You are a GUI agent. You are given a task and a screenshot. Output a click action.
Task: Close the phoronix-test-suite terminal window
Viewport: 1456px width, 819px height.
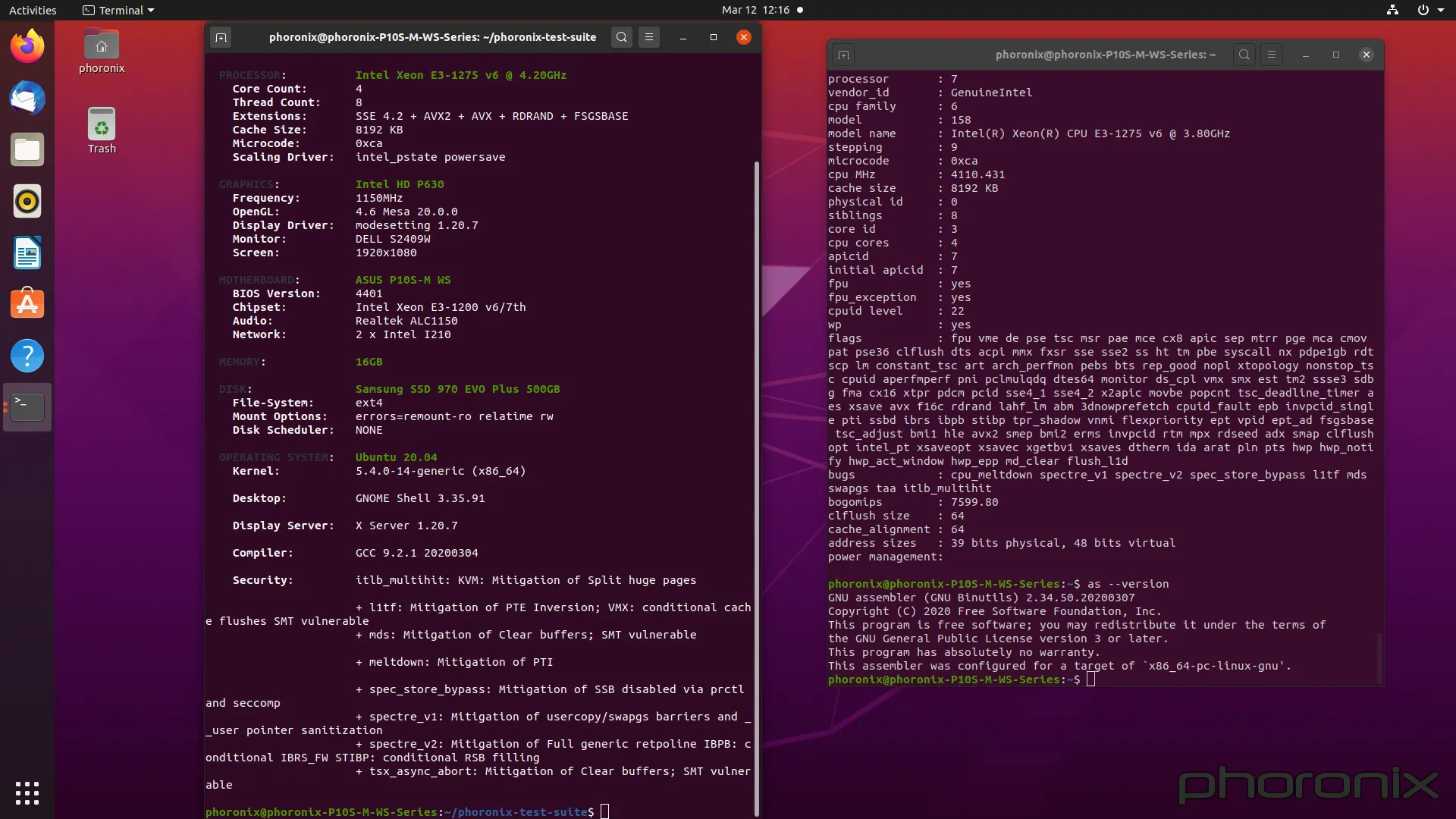coord(744,37)
